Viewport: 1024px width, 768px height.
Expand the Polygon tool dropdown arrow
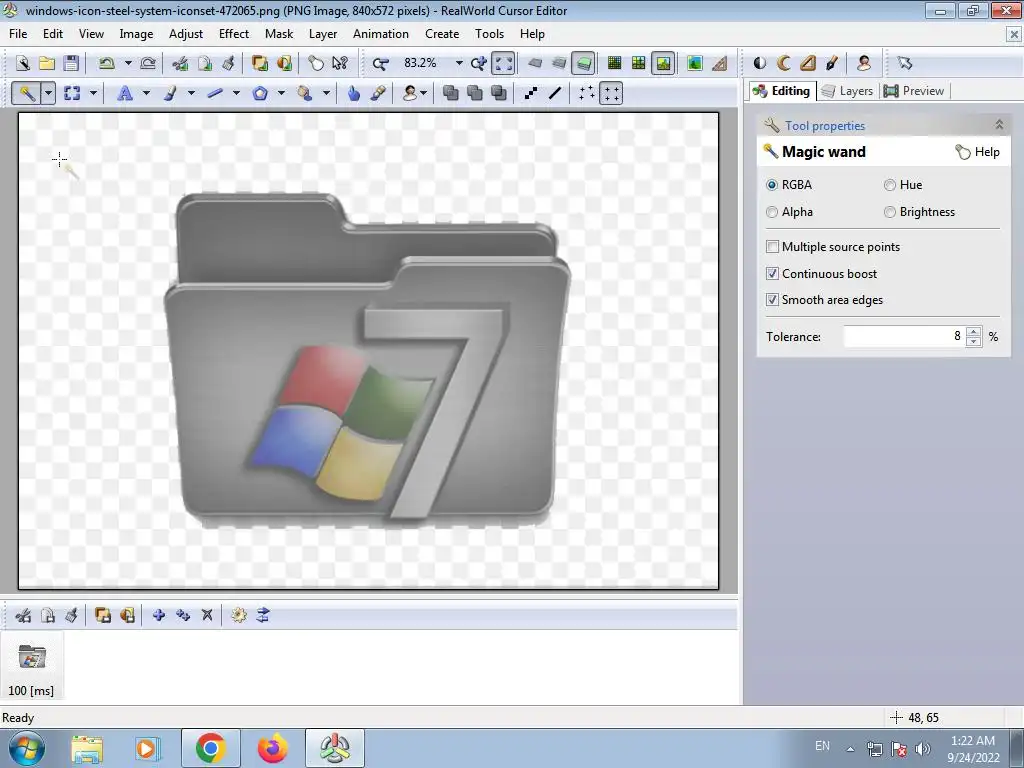click(281, 93)
